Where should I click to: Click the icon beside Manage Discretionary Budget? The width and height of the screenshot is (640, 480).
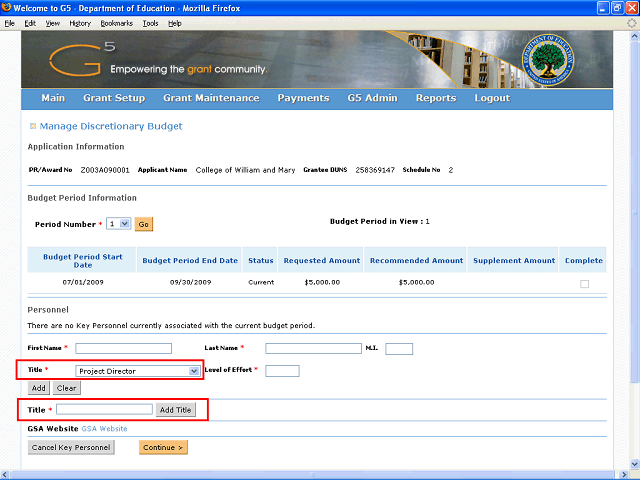[x=32, y=127]
